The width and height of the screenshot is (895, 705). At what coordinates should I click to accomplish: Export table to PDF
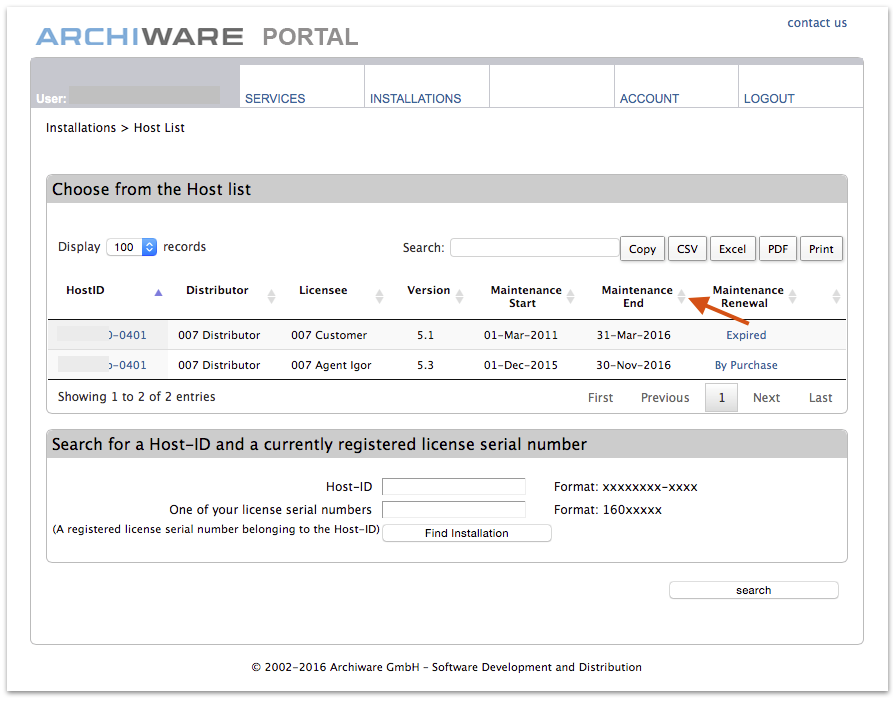click(x=777, y=249)
